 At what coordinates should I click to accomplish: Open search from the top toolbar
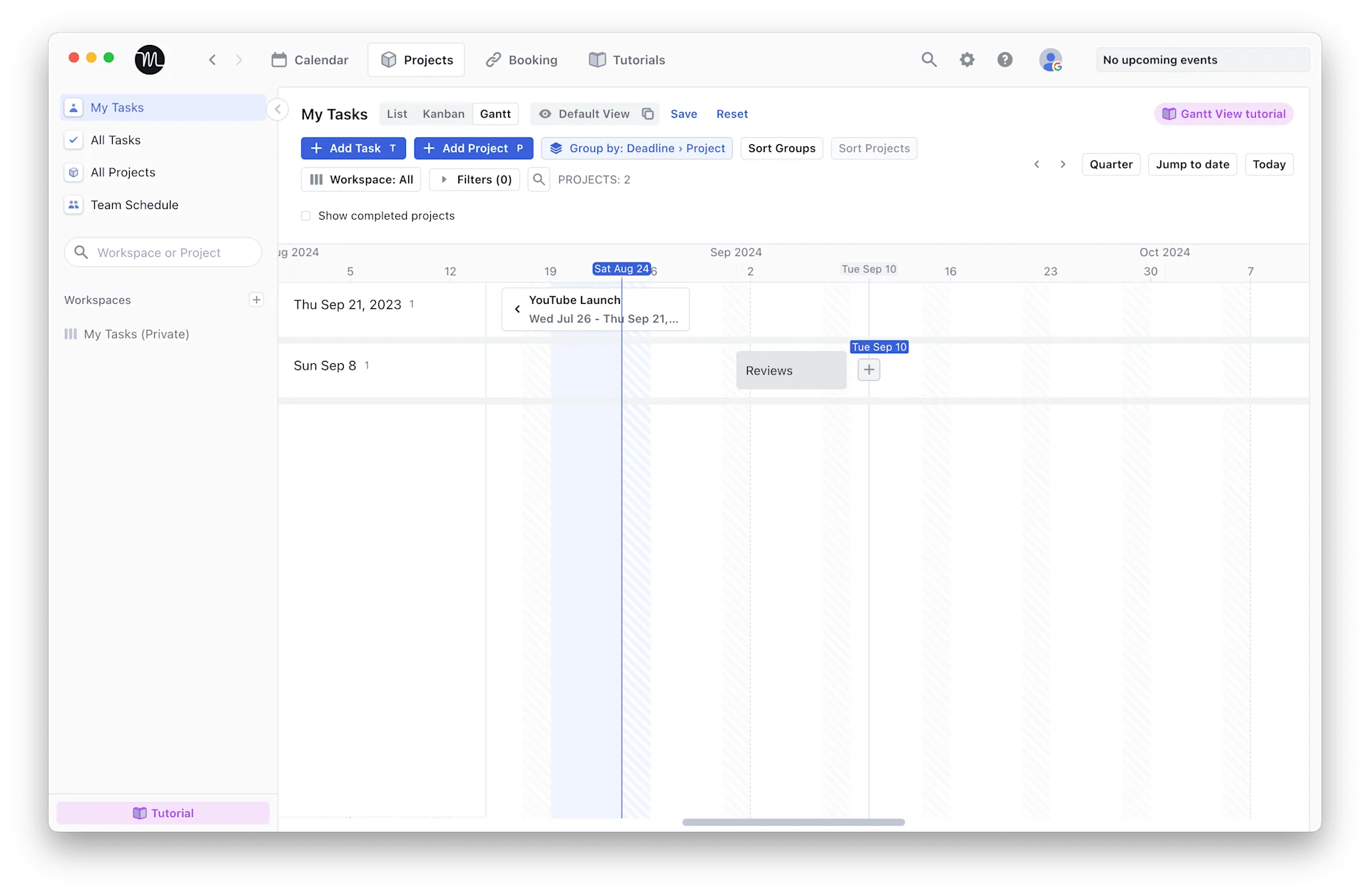(929, 60)
